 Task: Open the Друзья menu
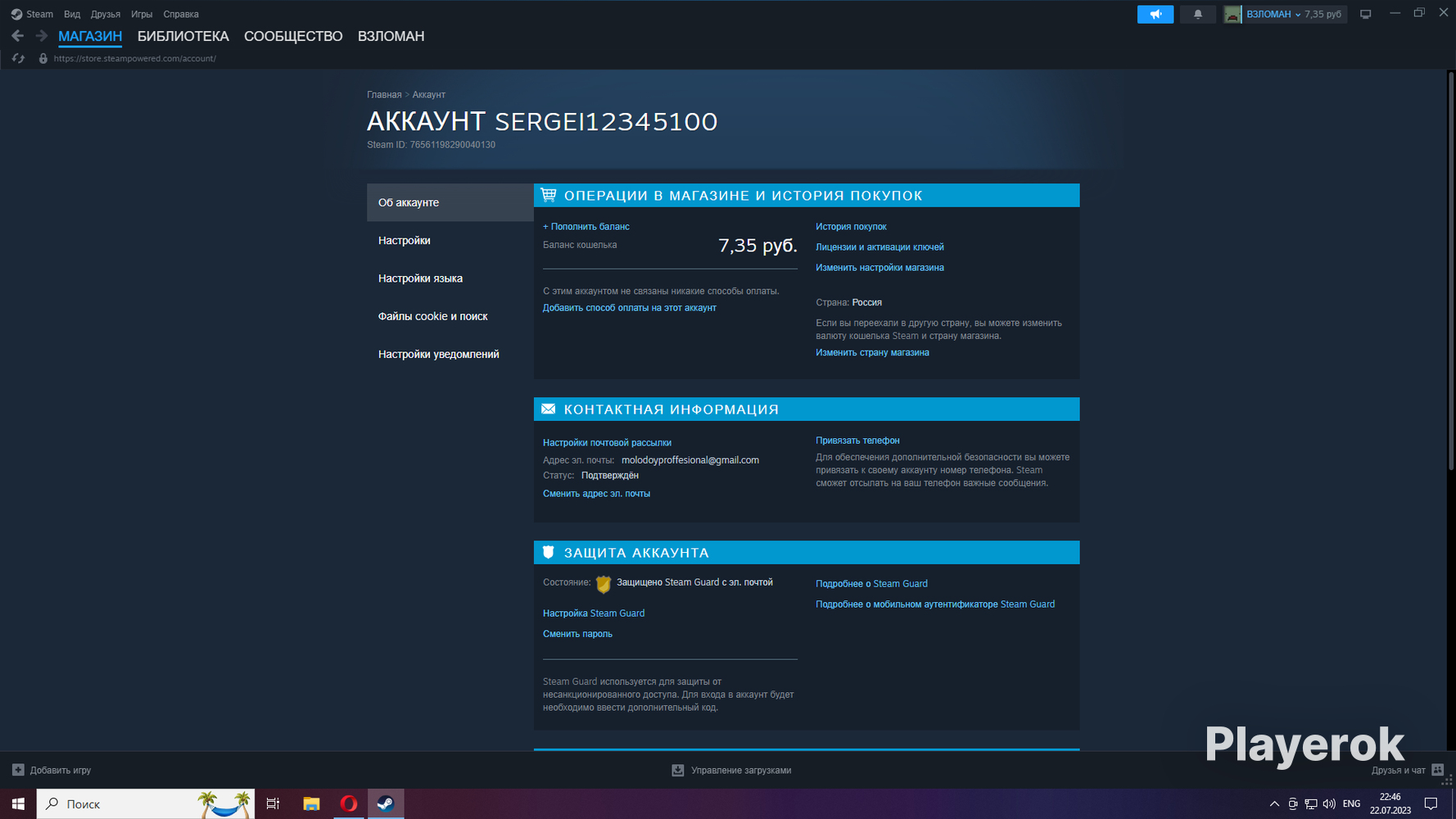106,14
